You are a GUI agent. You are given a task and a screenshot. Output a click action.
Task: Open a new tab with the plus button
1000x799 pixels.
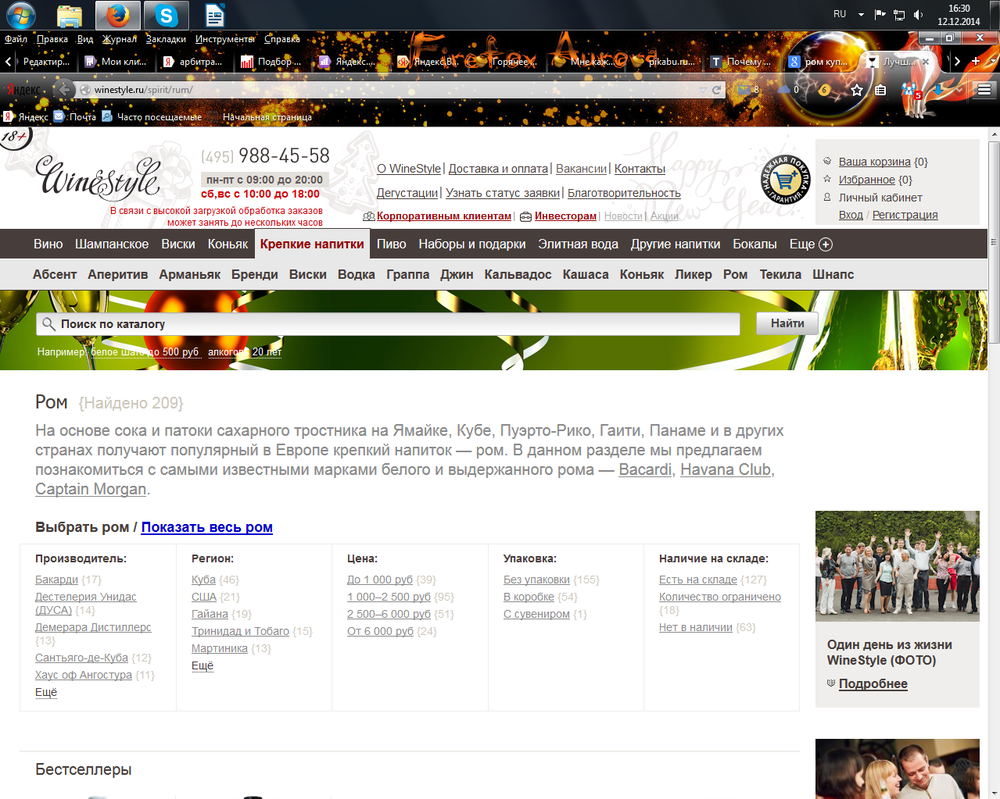(x=975, y=61)
